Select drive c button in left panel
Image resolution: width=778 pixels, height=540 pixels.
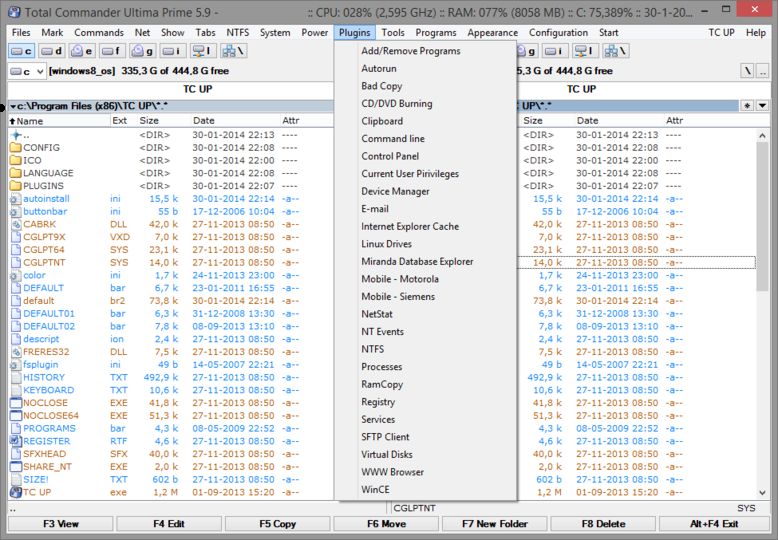click(22, 51)
